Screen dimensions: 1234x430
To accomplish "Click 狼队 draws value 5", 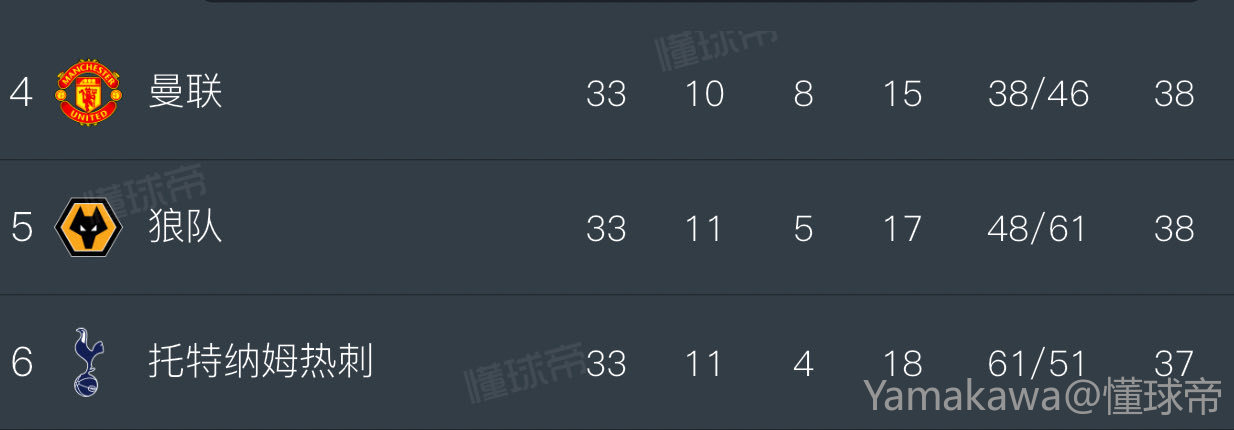I will 803,228.
